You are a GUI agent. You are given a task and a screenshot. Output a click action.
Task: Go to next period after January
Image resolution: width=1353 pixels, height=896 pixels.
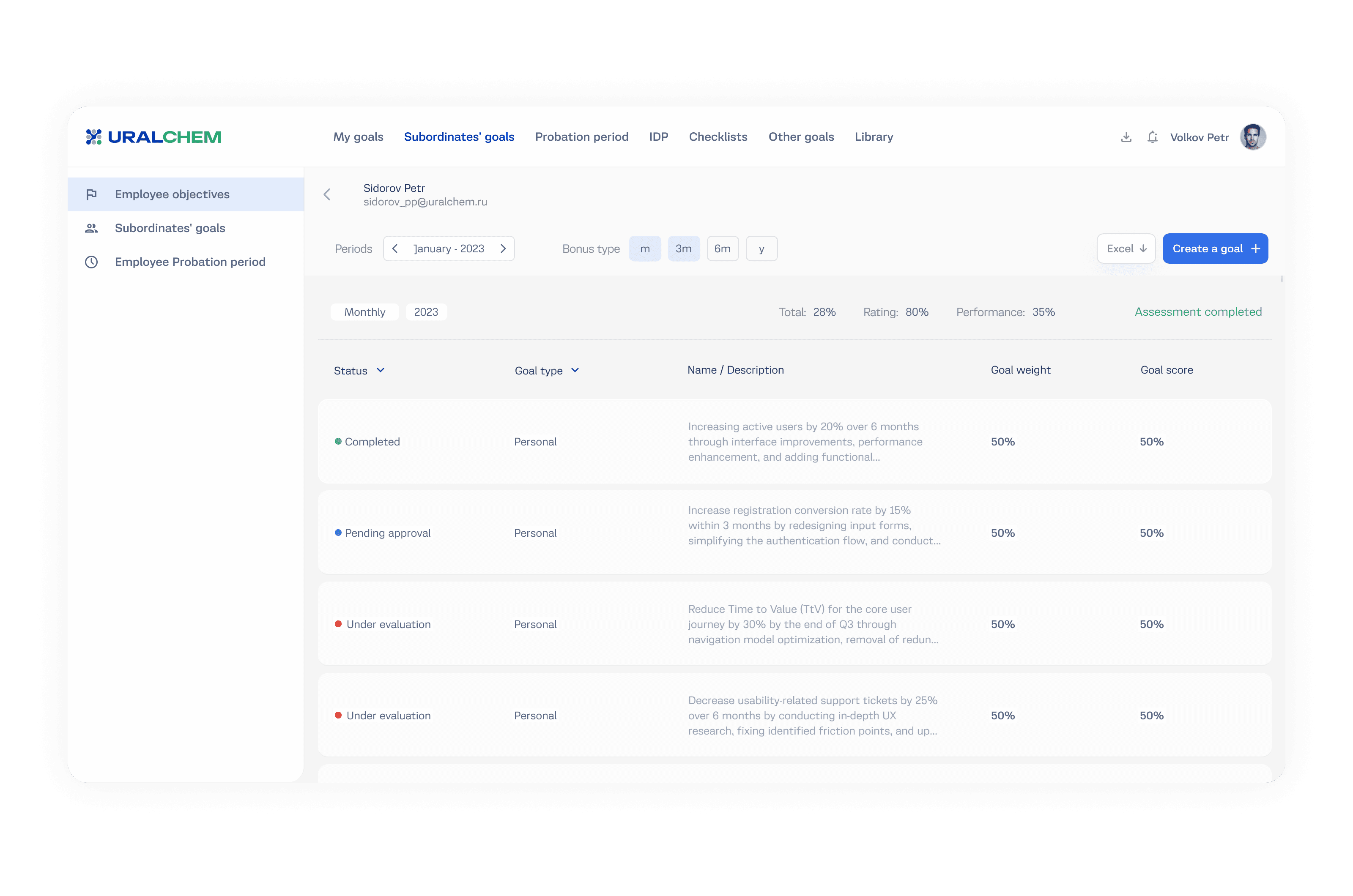pyautogui.click(x=503, y=249)
